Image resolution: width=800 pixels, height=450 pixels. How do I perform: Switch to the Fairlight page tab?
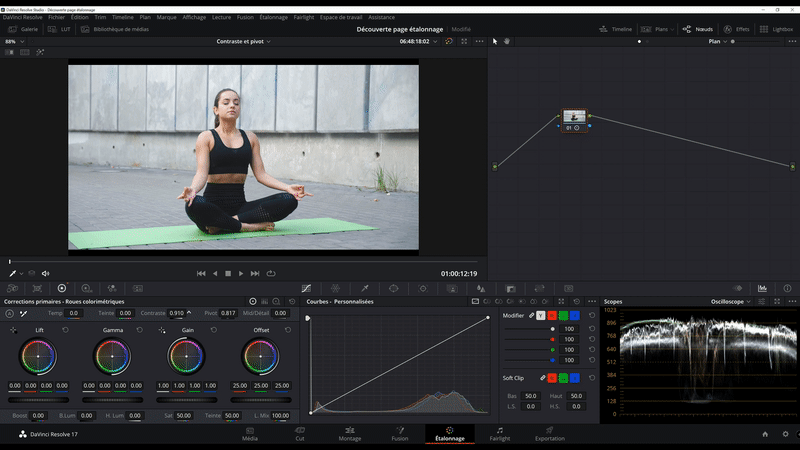point(499,433)
